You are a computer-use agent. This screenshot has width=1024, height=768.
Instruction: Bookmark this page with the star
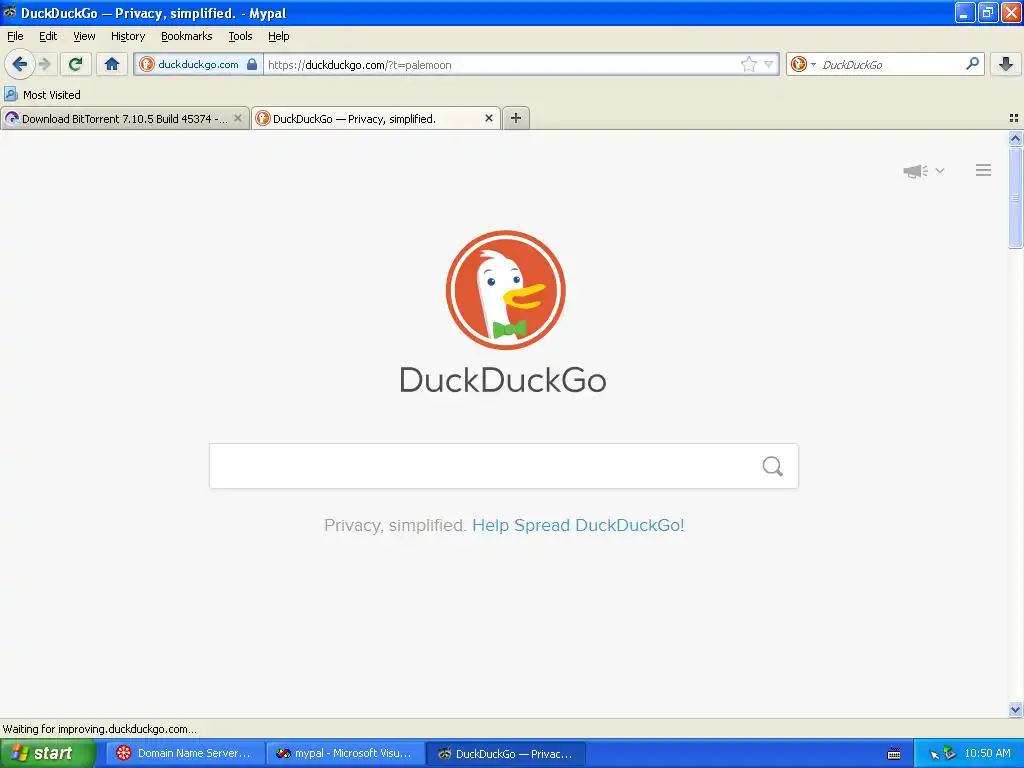coord(748,64)
